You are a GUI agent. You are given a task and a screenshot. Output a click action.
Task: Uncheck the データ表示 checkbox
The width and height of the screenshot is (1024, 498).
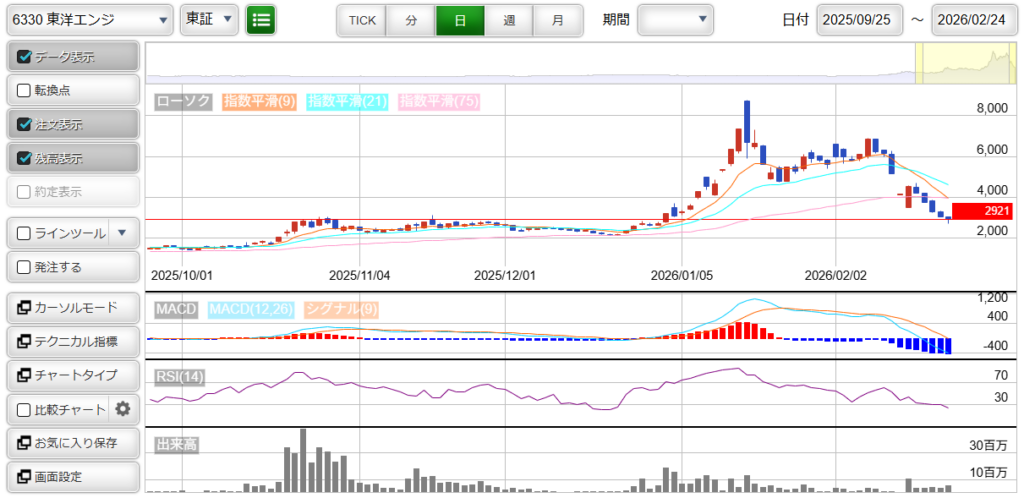coord(25,57)
